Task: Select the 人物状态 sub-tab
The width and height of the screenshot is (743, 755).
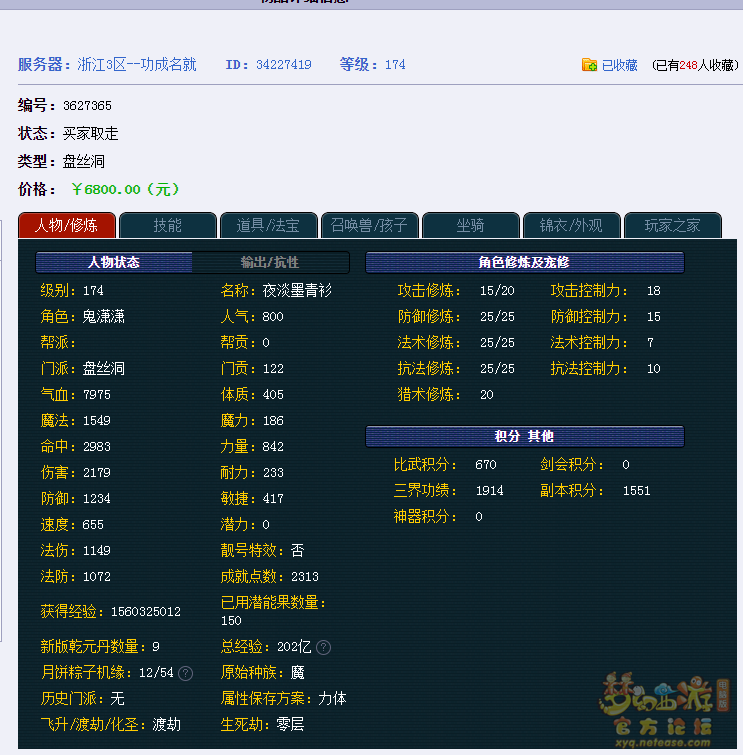Action: [114, 262]
